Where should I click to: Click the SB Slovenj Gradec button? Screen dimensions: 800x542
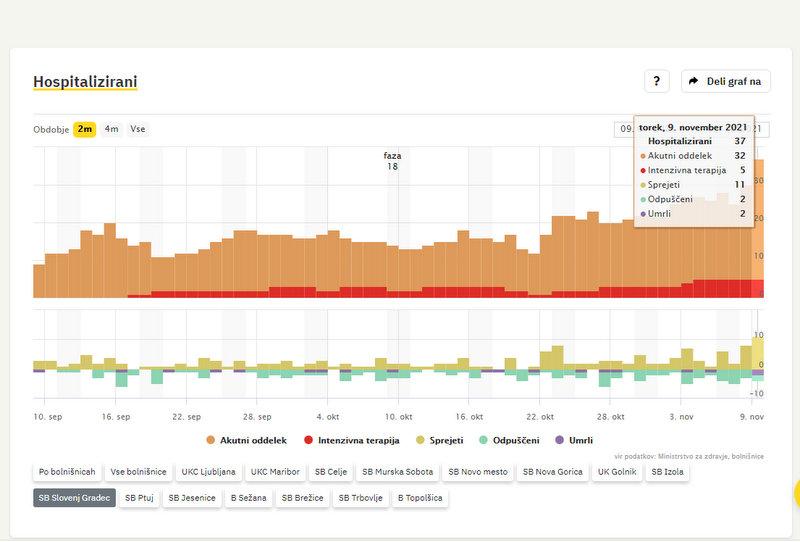click(x=74, y=497)
